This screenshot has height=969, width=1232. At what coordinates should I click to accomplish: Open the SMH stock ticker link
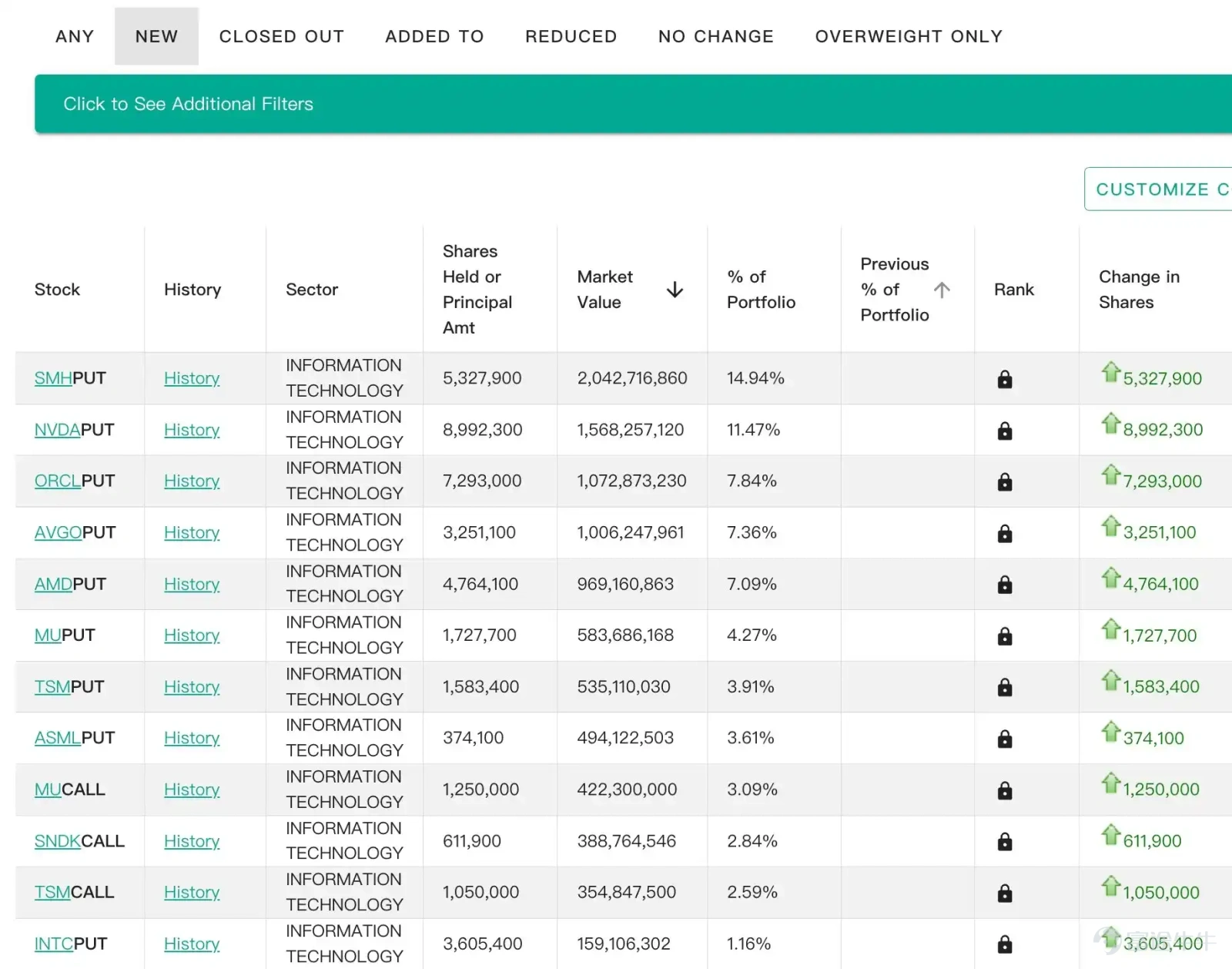pyautogui.click(x=53, y=378)
